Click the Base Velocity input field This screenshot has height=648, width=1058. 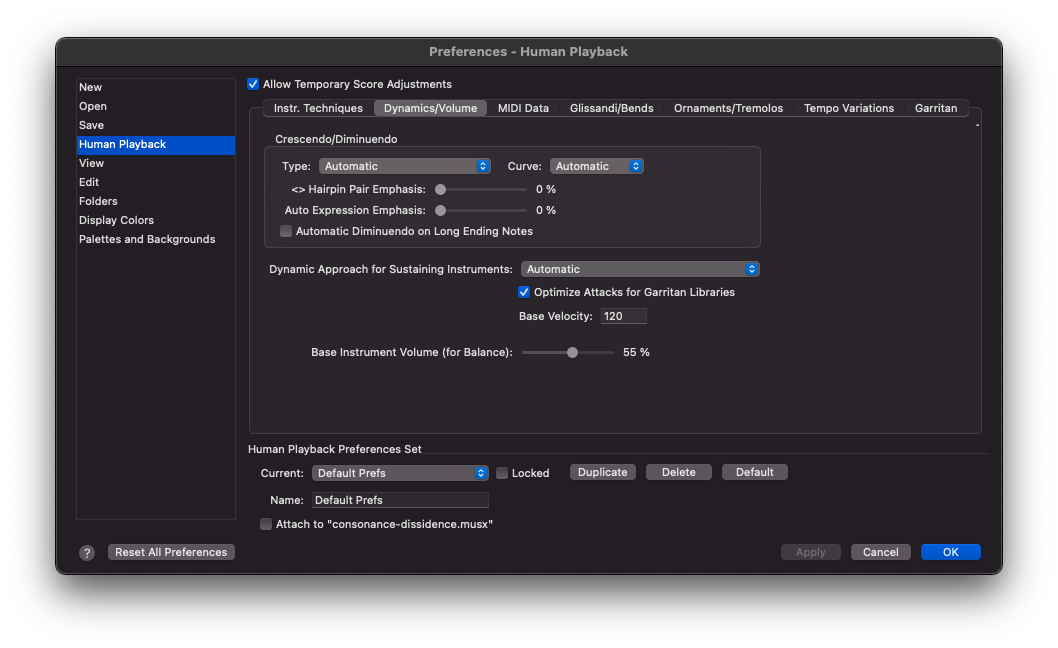623,316
